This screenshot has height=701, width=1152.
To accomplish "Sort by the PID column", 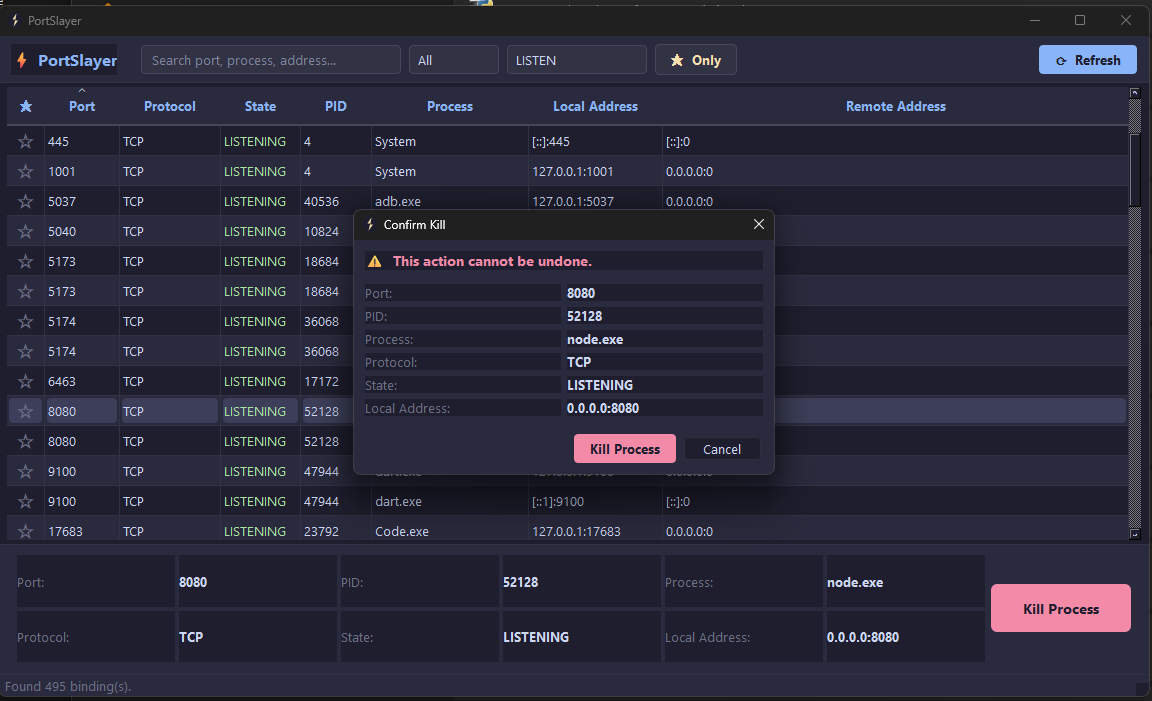I will [336, 107].
